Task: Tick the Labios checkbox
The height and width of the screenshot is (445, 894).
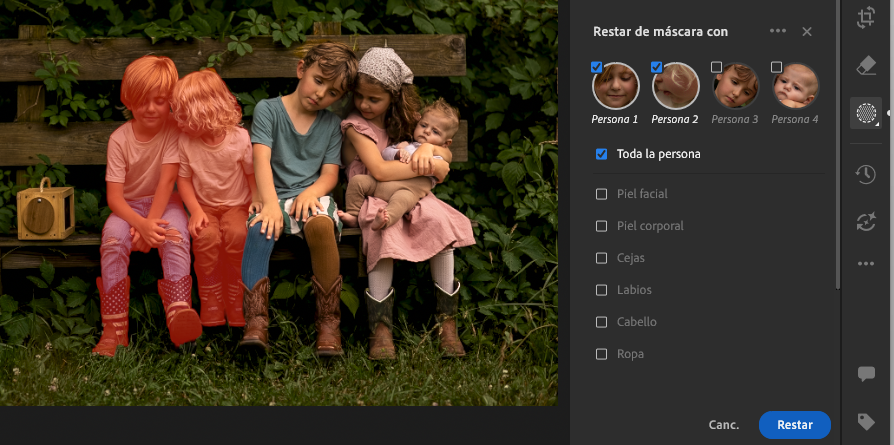Action: [601, 290]
